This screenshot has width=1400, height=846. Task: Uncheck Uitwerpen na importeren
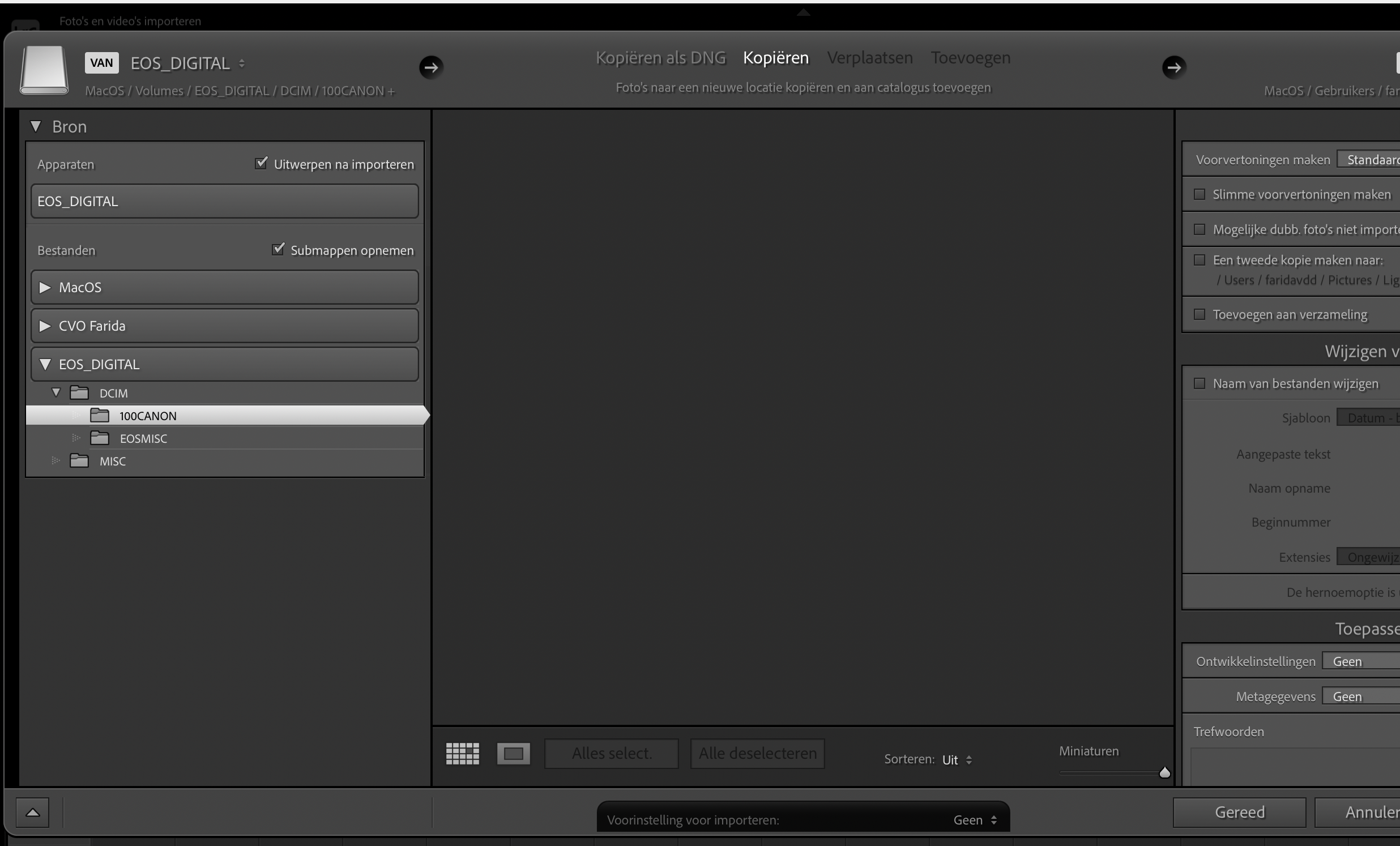point(261,164)
